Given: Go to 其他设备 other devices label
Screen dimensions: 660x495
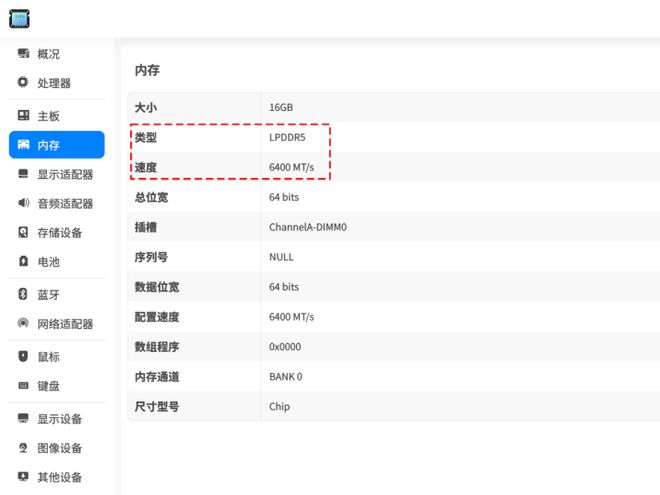Looking at the screenshot, I should [x=59, y=477].
